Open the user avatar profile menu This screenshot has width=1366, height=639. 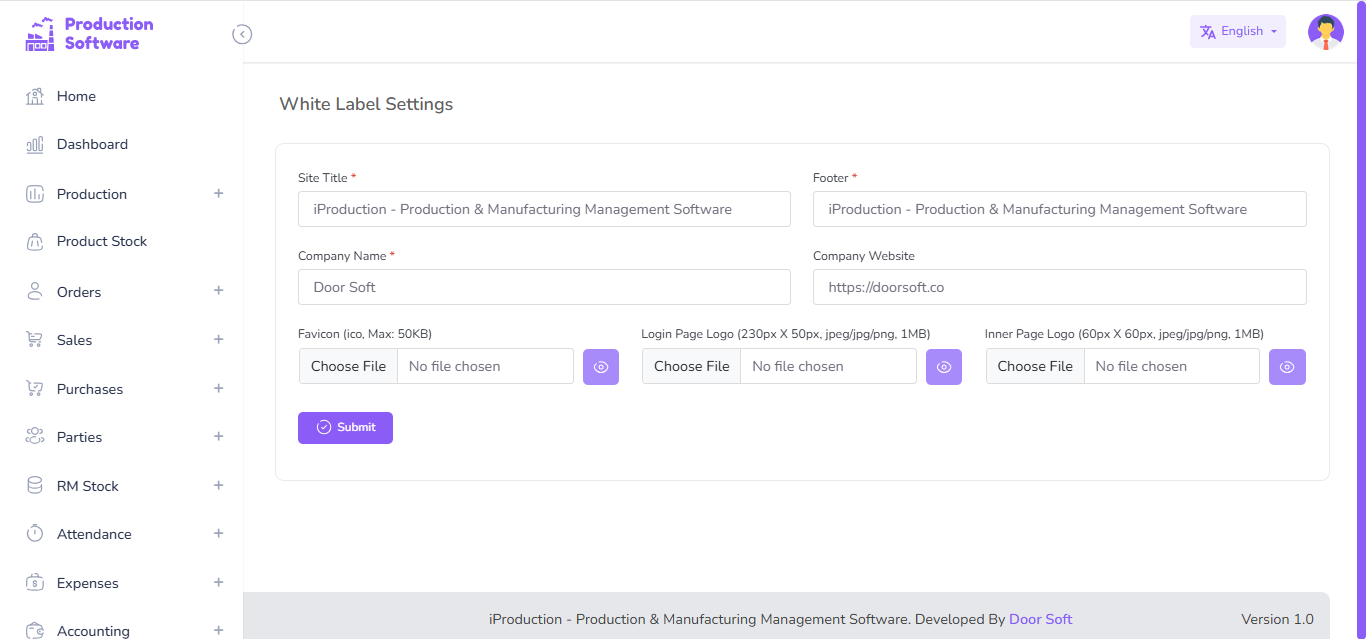(x=1325, y=32)
